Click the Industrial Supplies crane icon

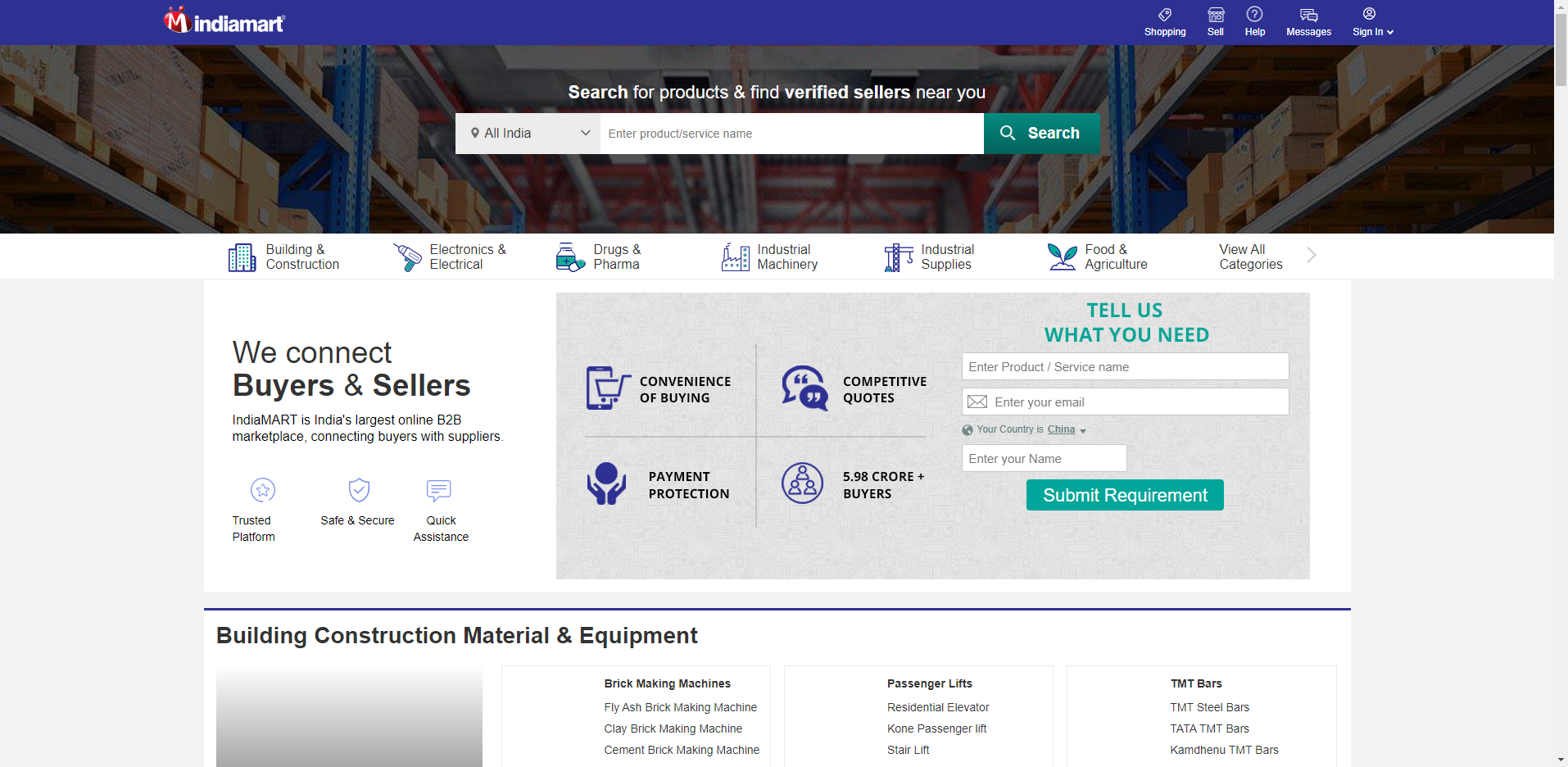pyautogui.click(x=899, y=257)
